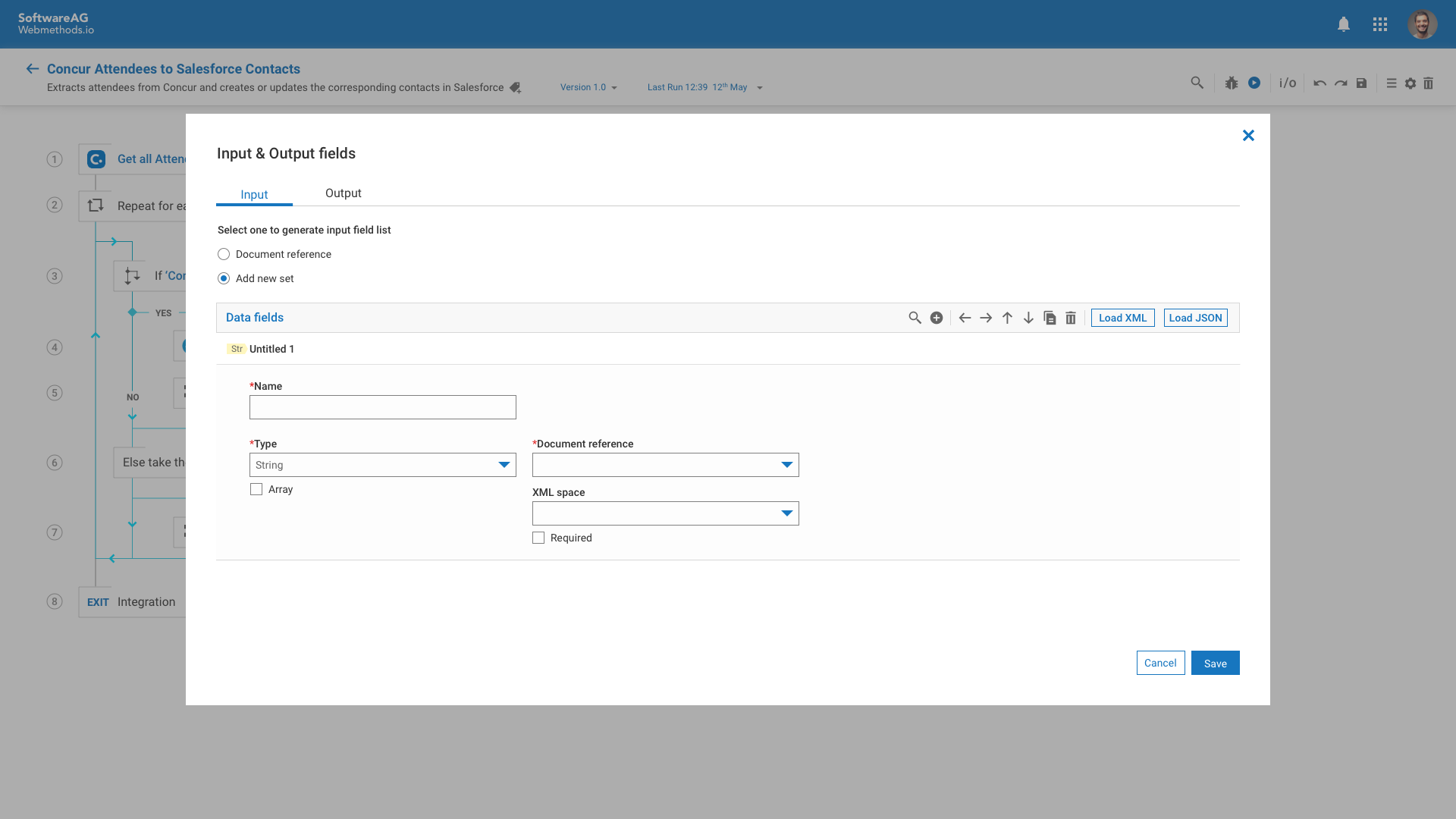This screenshot has width=1456, height=819.
Task: Select the Add new set radio option
Action: tap(224, 278)
